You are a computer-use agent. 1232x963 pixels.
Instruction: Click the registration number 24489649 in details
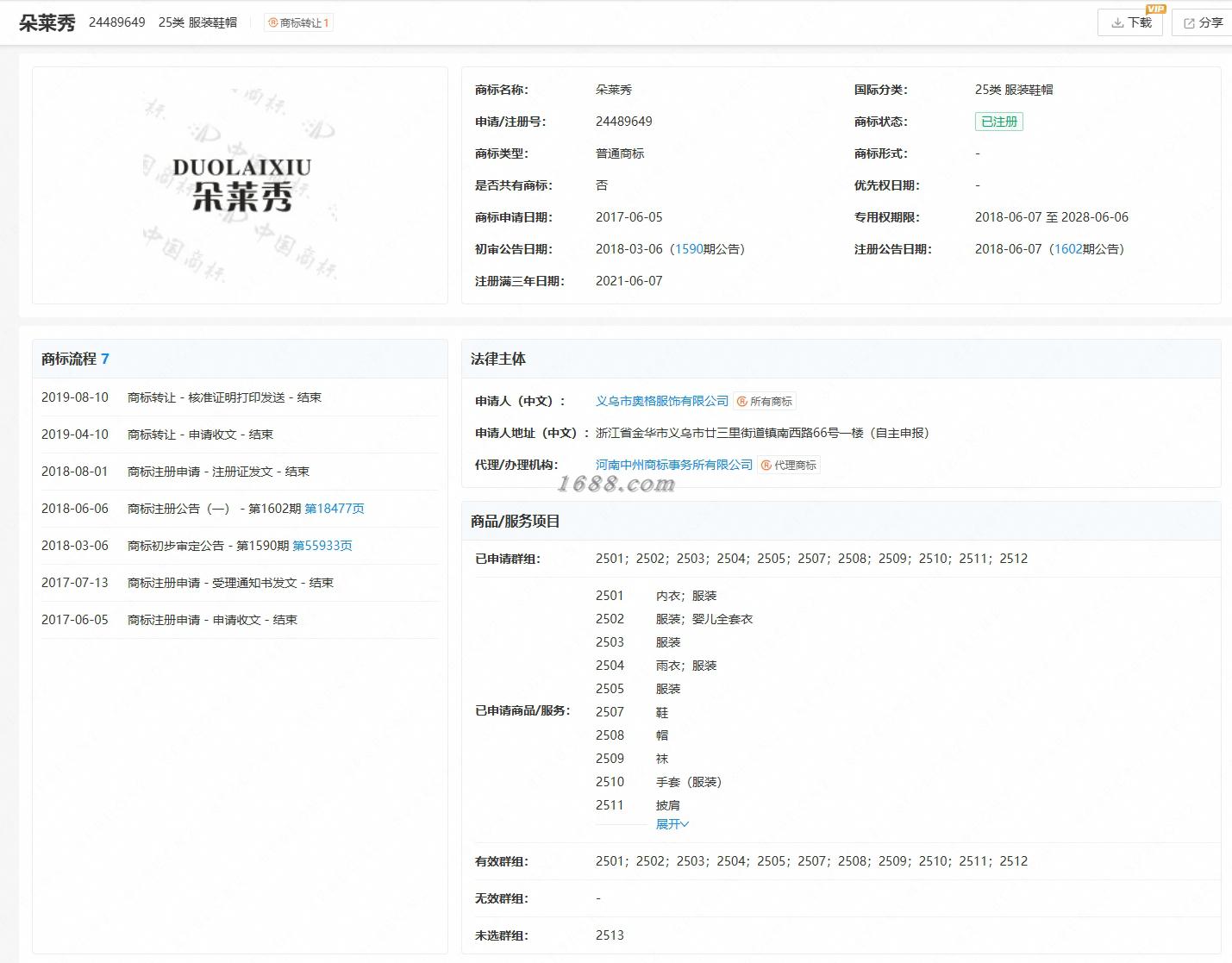coord(624,122)
